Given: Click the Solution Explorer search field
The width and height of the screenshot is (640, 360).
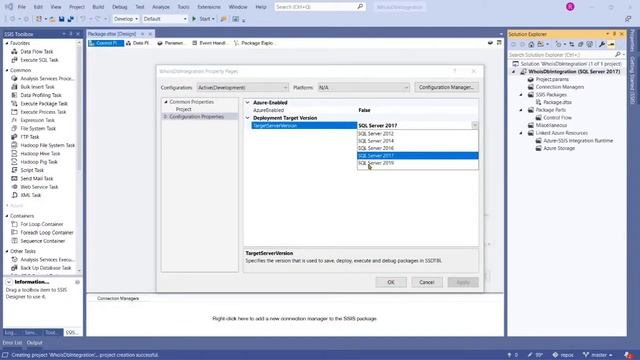Looking at the screenshot, I should pos(562,55).
